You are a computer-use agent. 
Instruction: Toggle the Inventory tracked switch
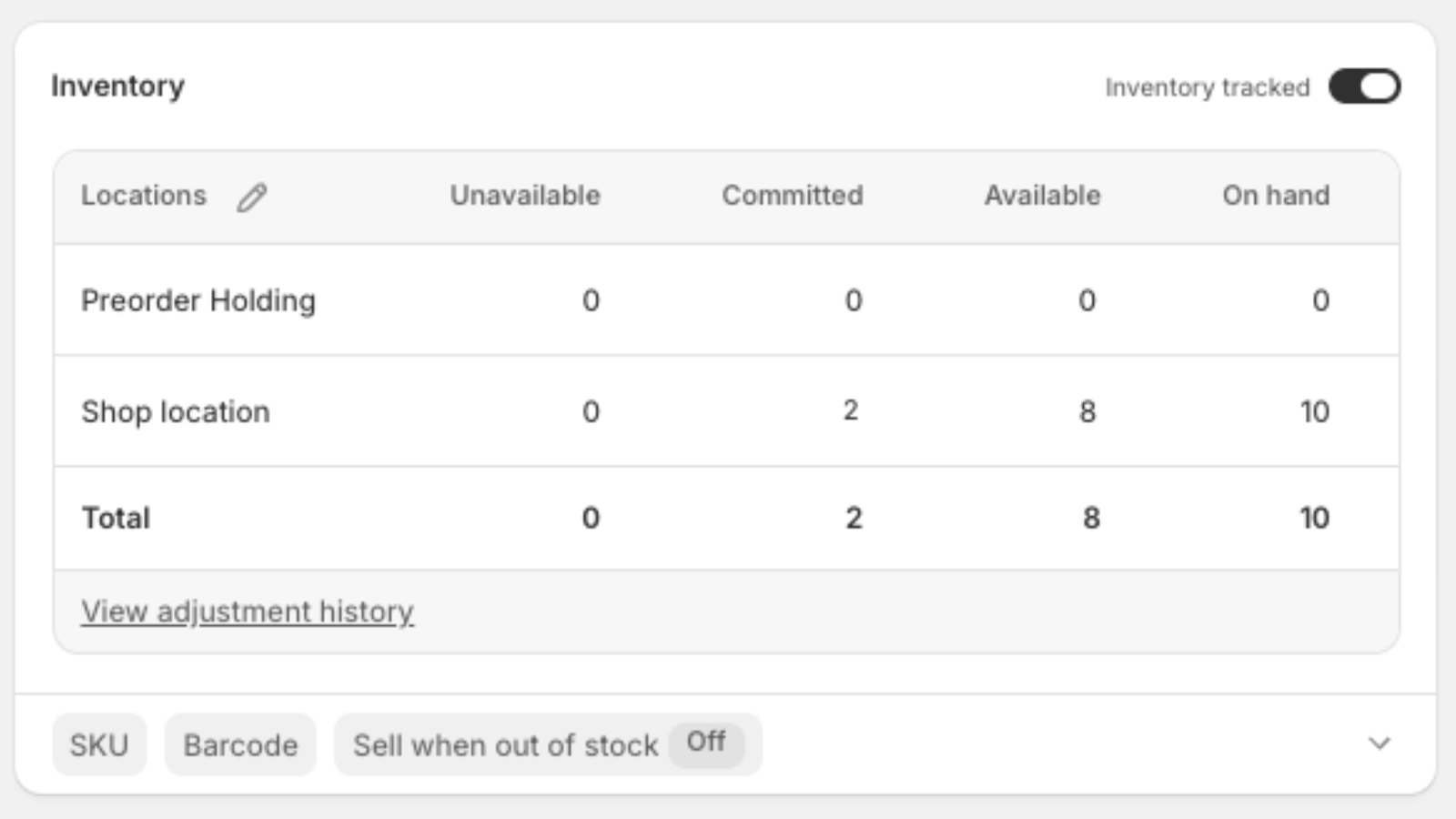[x=1364, y=86]
